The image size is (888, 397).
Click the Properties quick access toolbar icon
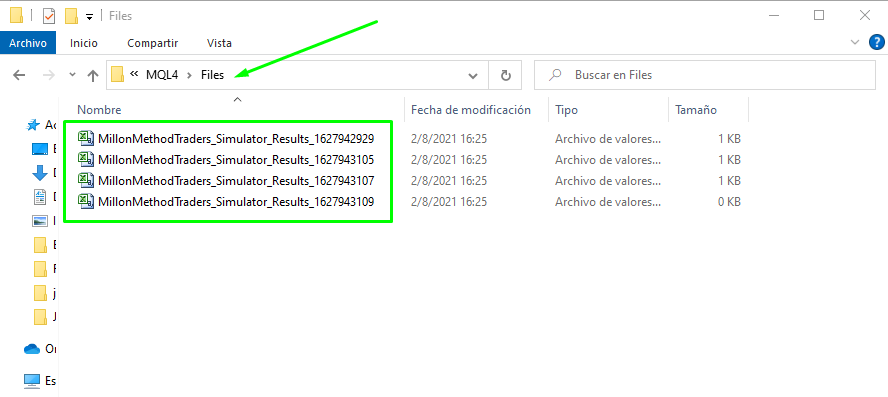tap(49, 16)
